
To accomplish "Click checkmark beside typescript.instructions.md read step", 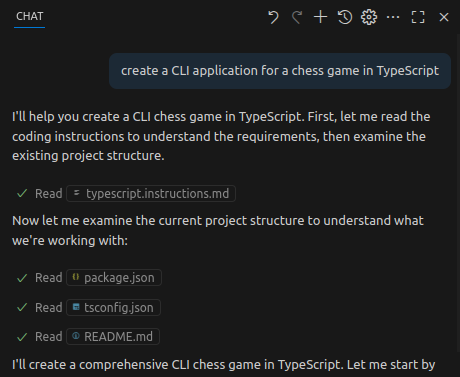I will pyautogui.click(x=22, y=194).
